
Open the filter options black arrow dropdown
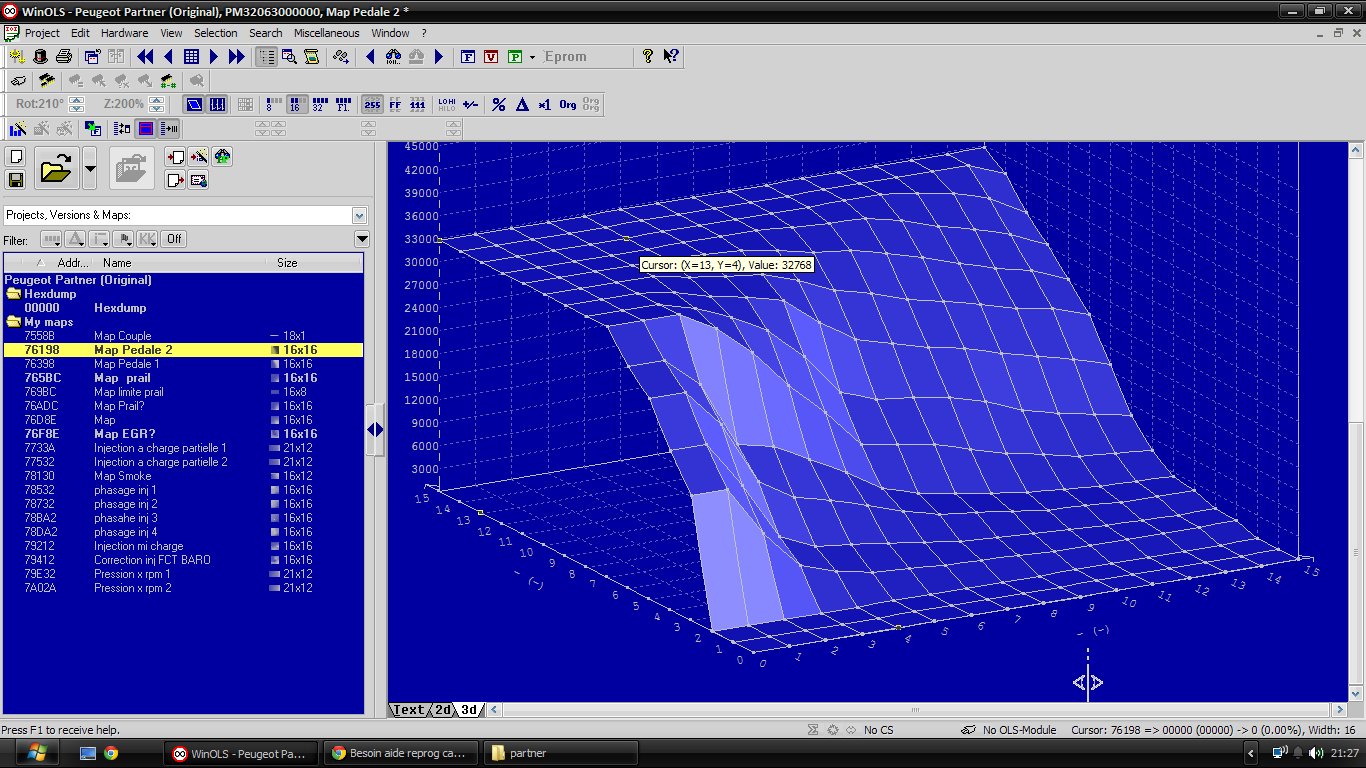362,239
